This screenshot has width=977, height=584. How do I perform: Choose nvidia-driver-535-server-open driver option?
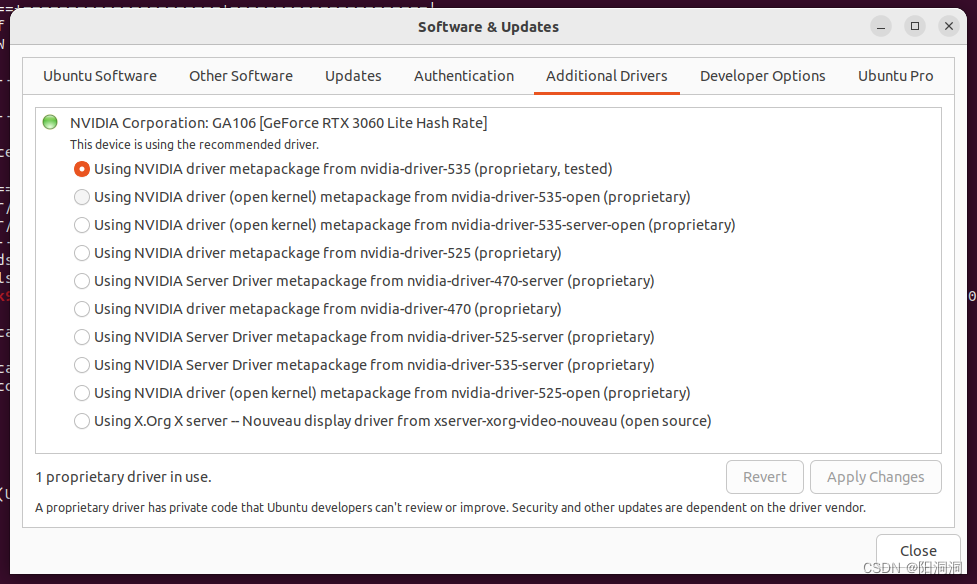click(x=82, y=225)
